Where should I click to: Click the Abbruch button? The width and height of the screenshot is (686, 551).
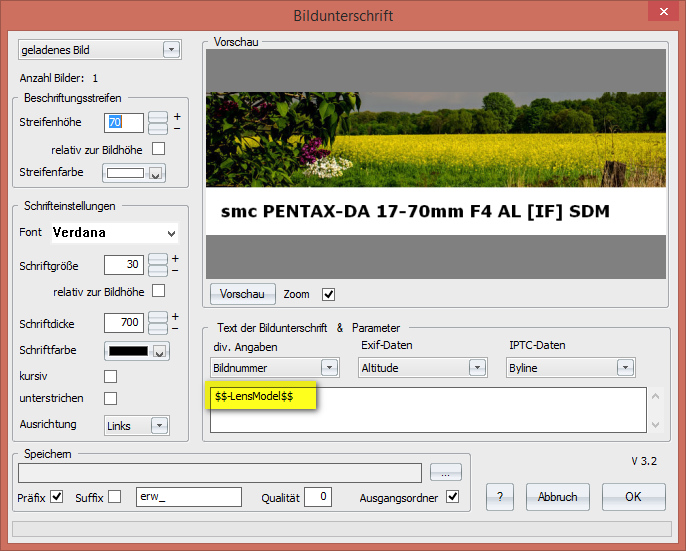[x=558, y=497]
